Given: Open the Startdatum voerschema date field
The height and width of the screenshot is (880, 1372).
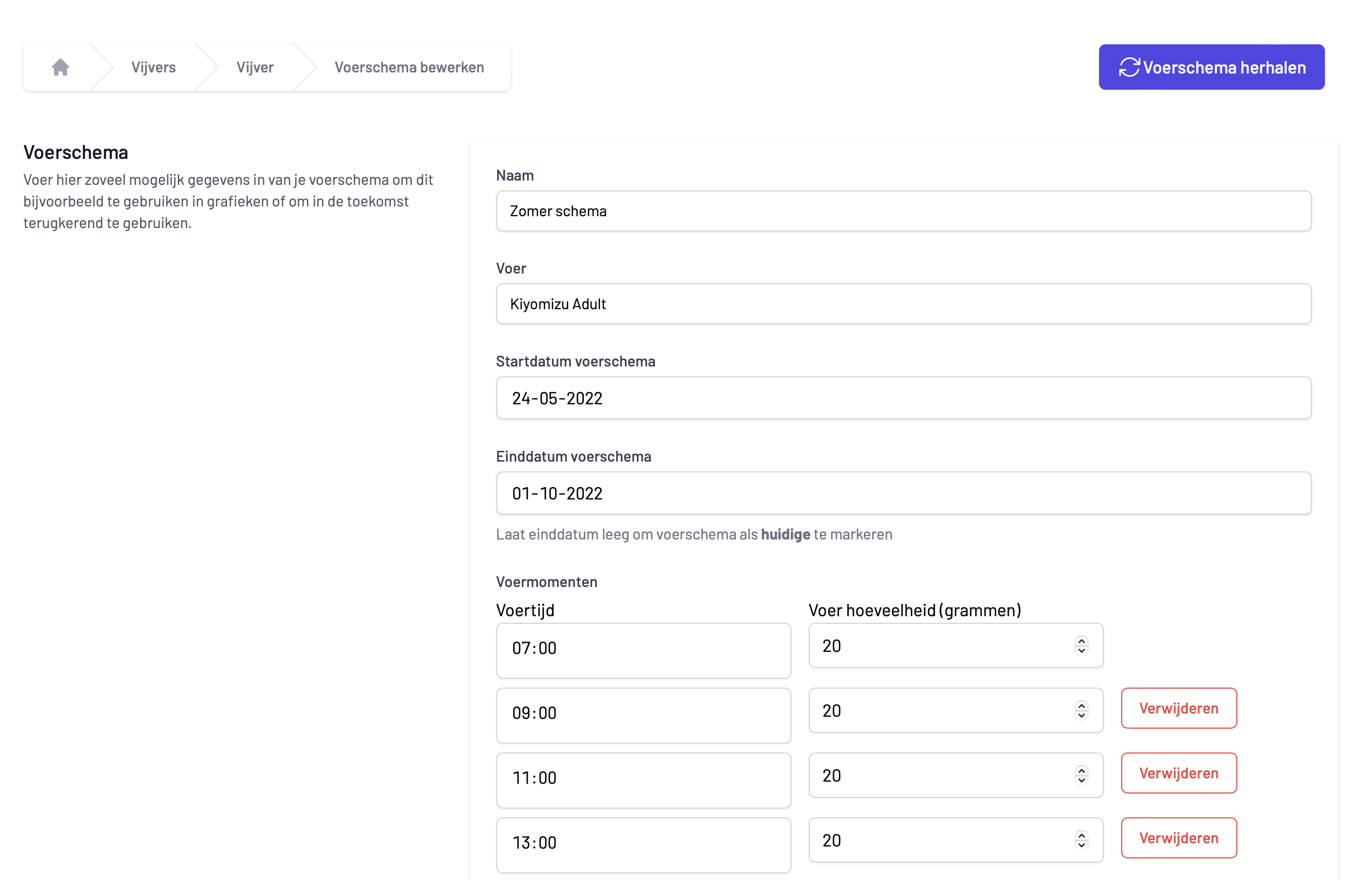Looking at the screenshot, I should click(x=903, y=398).
